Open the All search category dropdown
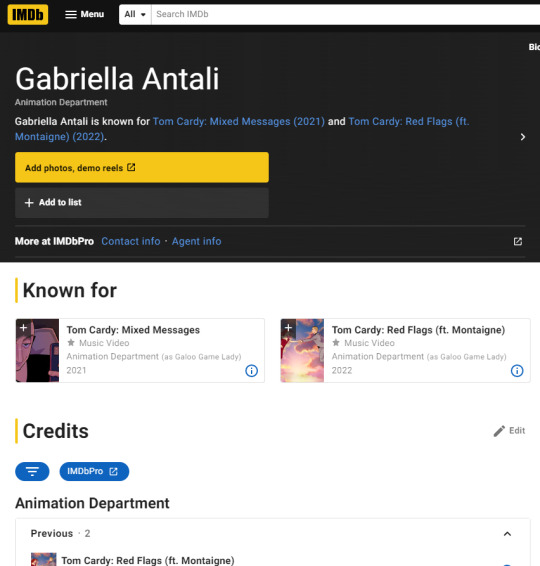The width and height of the screenshot is (540, 566). 135,14
